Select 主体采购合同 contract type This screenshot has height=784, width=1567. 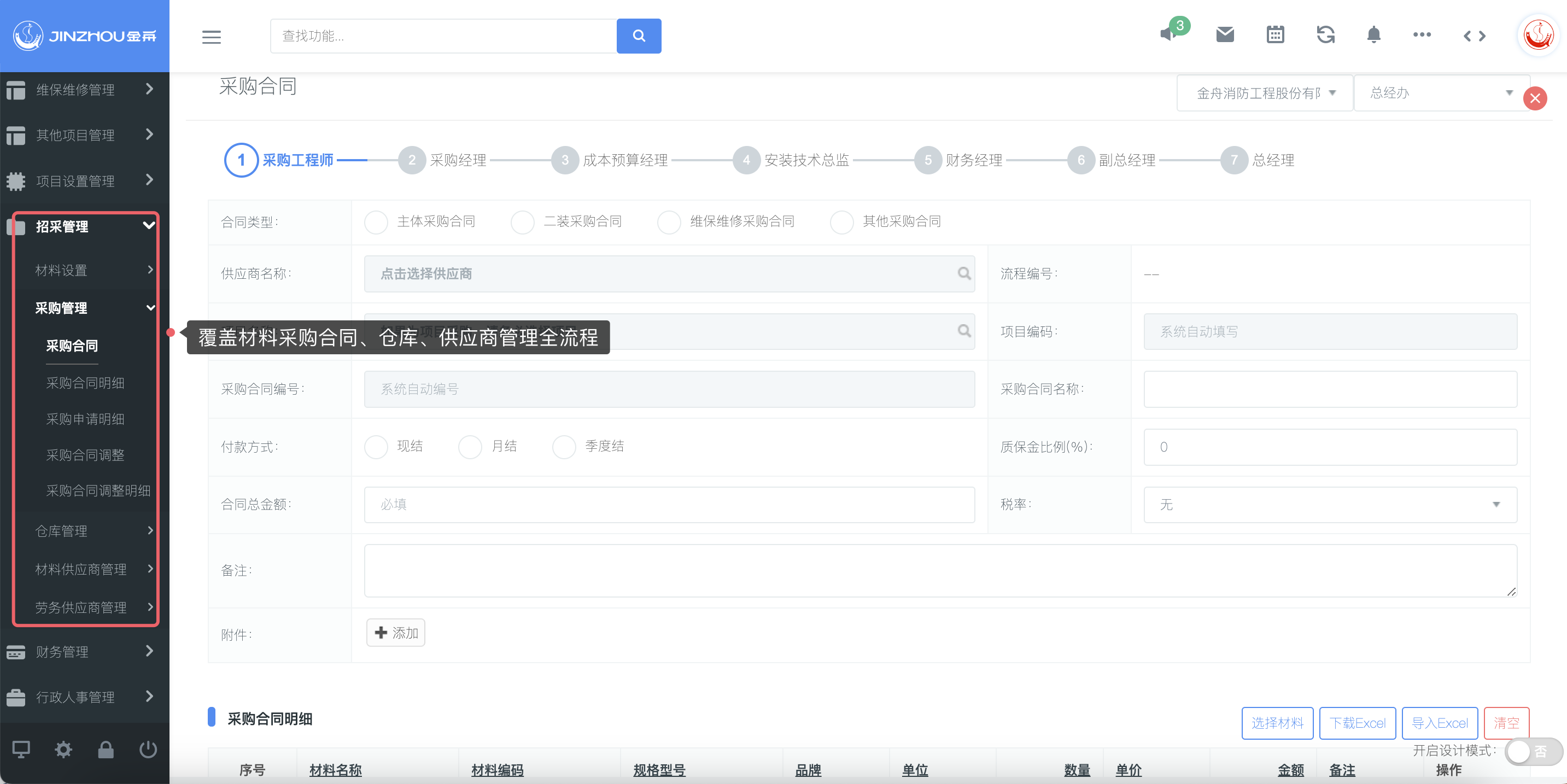click(377, 222)
